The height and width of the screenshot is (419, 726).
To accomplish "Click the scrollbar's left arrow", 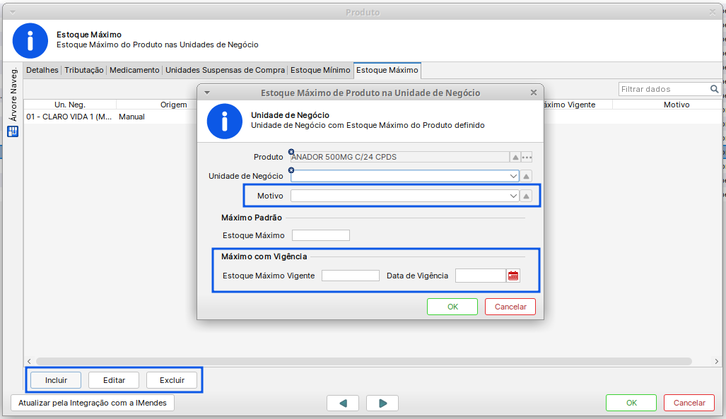I will pos(29,361).
